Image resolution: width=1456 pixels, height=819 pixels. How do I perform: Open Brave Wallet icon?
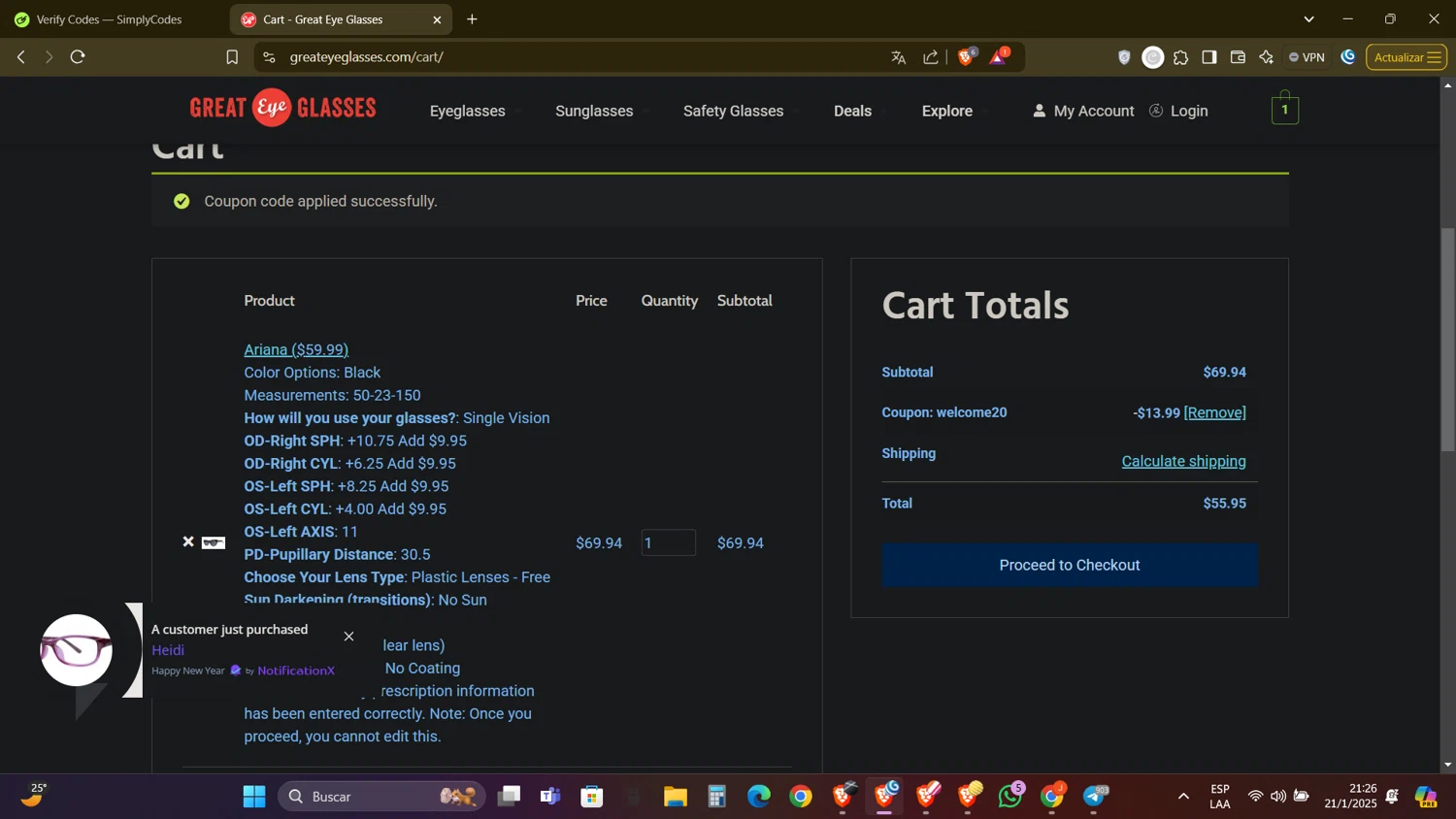(1238, 57)
